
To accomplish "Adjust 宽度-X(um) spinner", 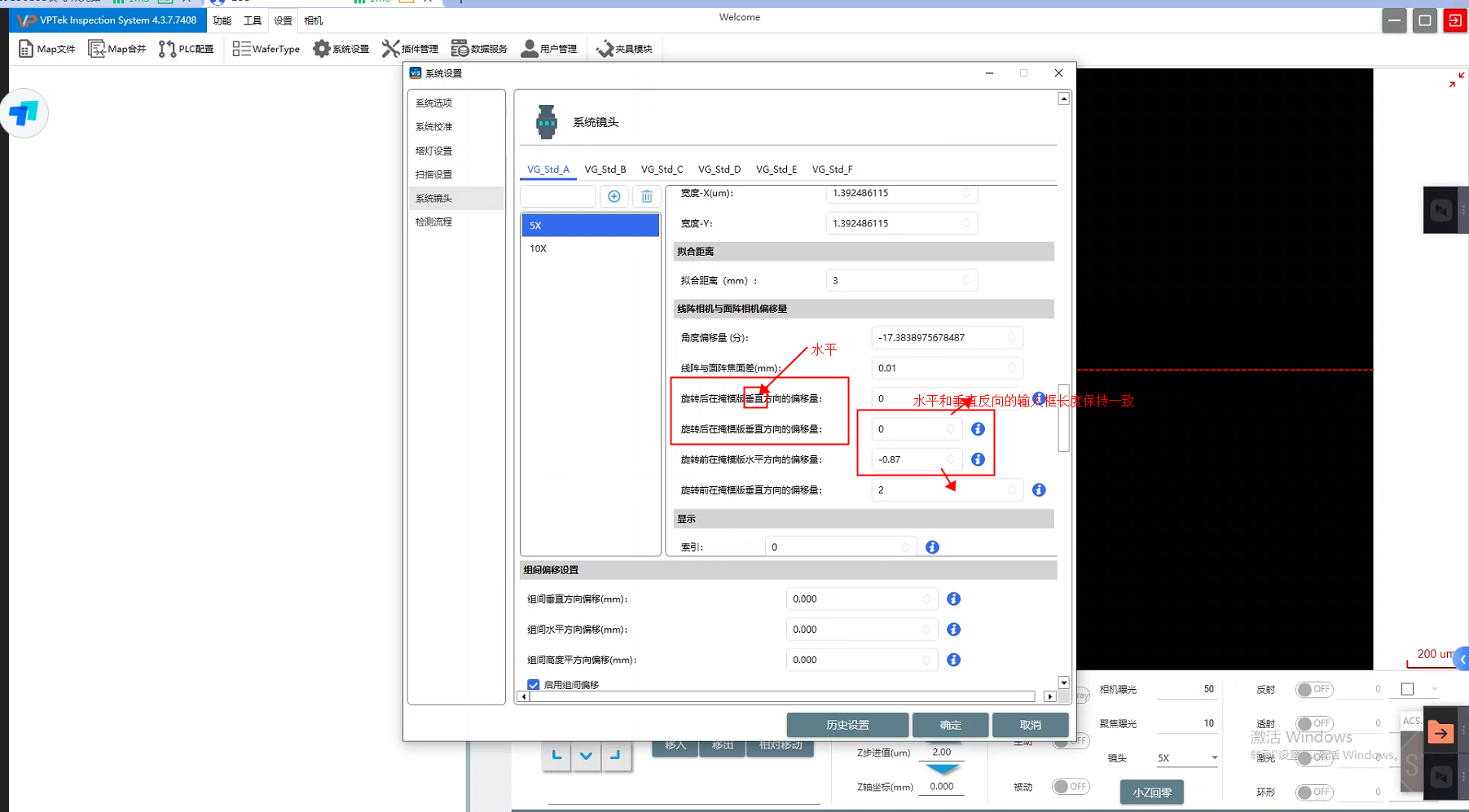I will (966, 193).
